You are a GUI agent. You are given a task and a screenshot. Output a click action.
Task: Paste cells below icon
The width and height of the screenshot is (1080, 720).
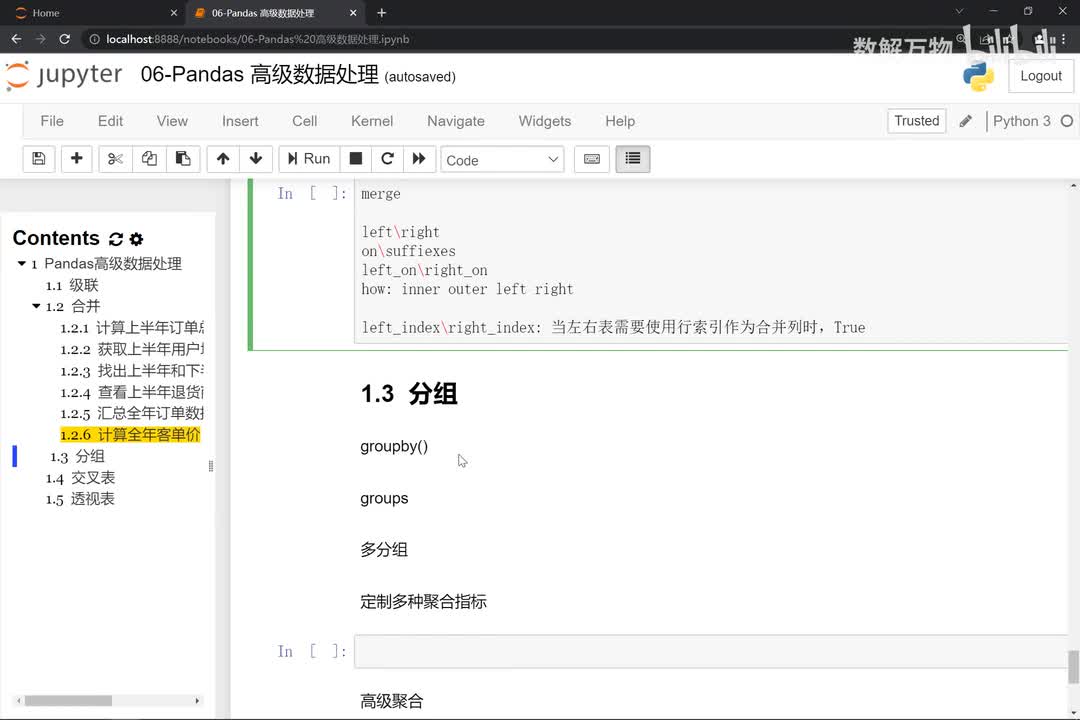coord(183,159)
